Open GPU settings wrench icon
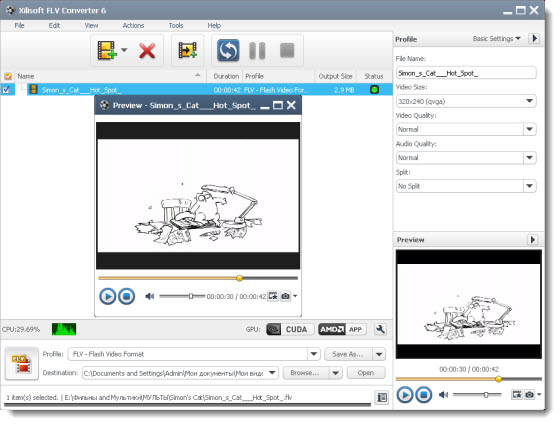The width and height of the screenshot is (560, 425). 380,329
